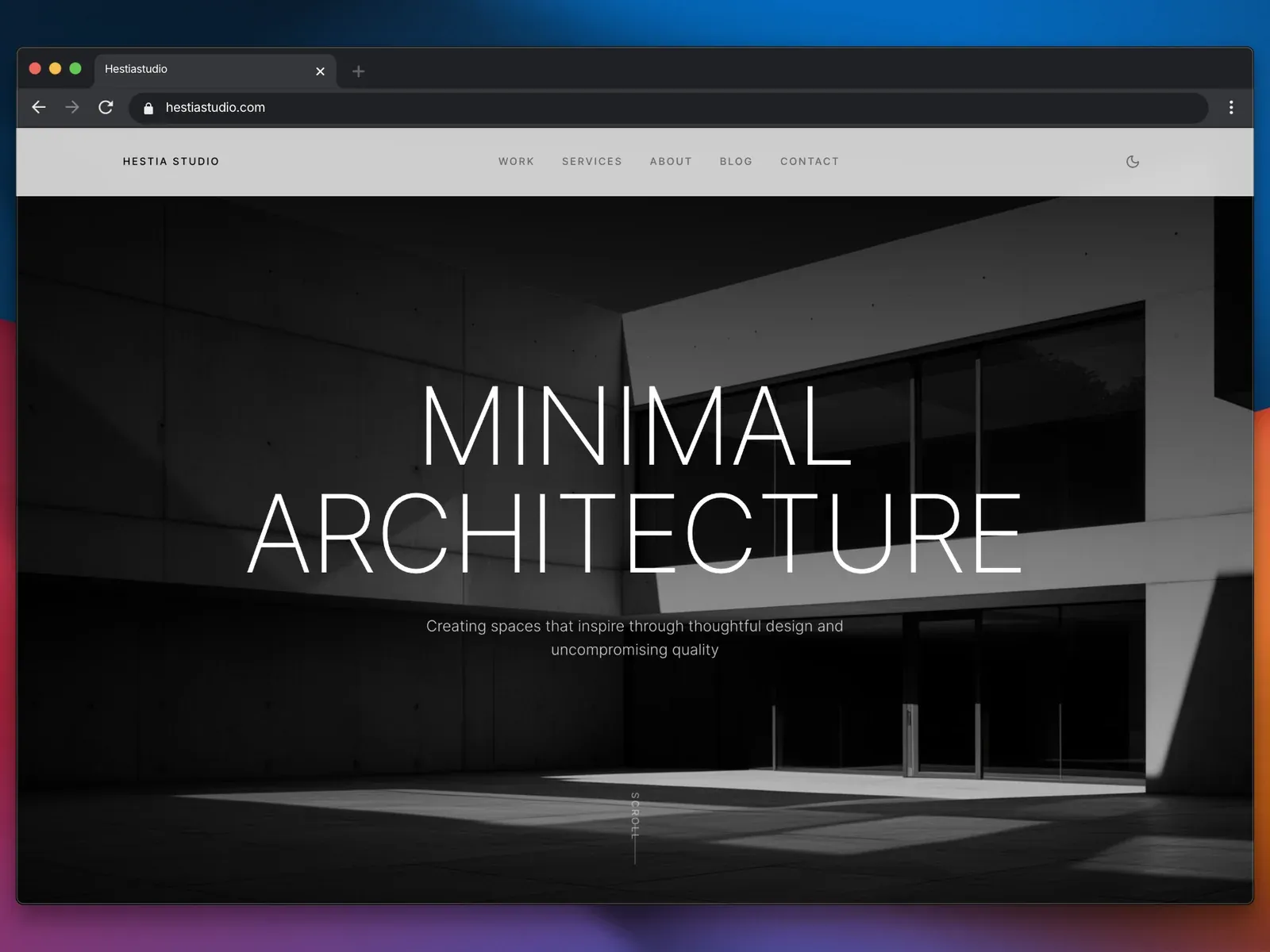Viewport: 1270px width, 952px height.
Task: Click the Hestia Studio logo text
Action: (171, 162)
